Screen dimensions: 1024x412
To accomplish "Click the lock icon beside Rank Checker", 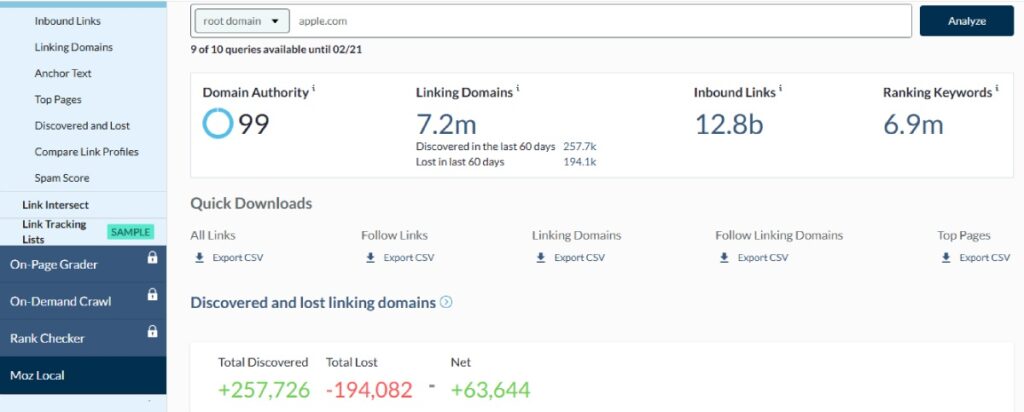I will tap(152, 331).
